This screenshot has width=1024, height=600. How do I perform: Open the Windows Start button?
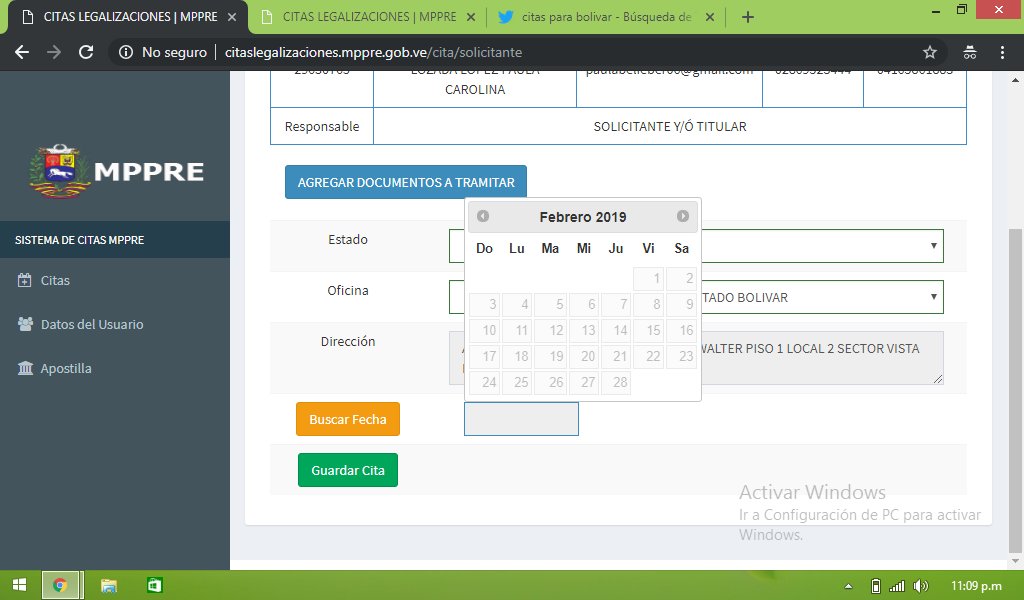(x=20, y=585)
